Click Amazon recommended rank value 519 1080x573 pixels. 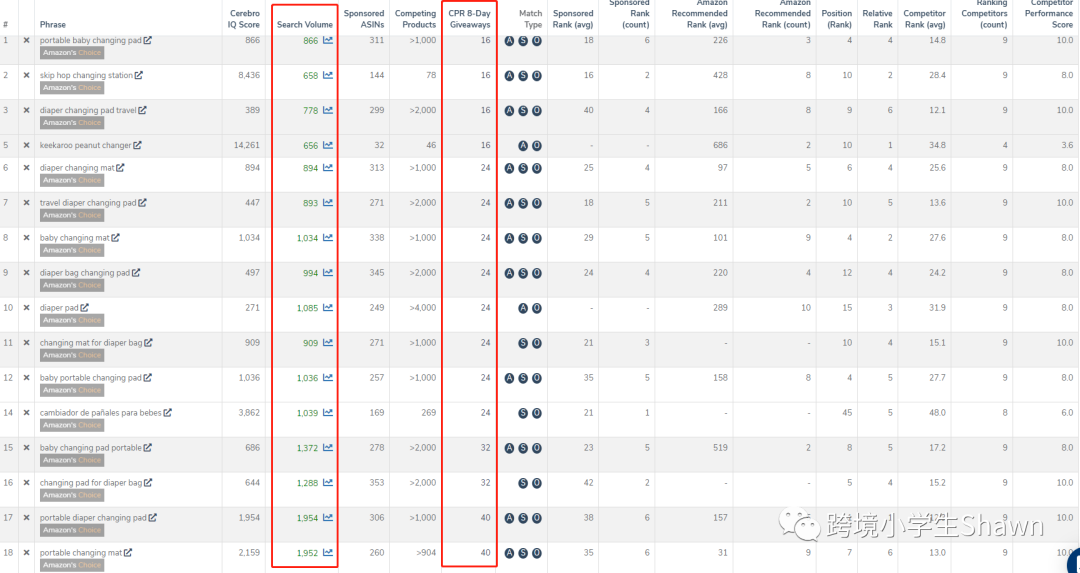click(x=720, y=448)
